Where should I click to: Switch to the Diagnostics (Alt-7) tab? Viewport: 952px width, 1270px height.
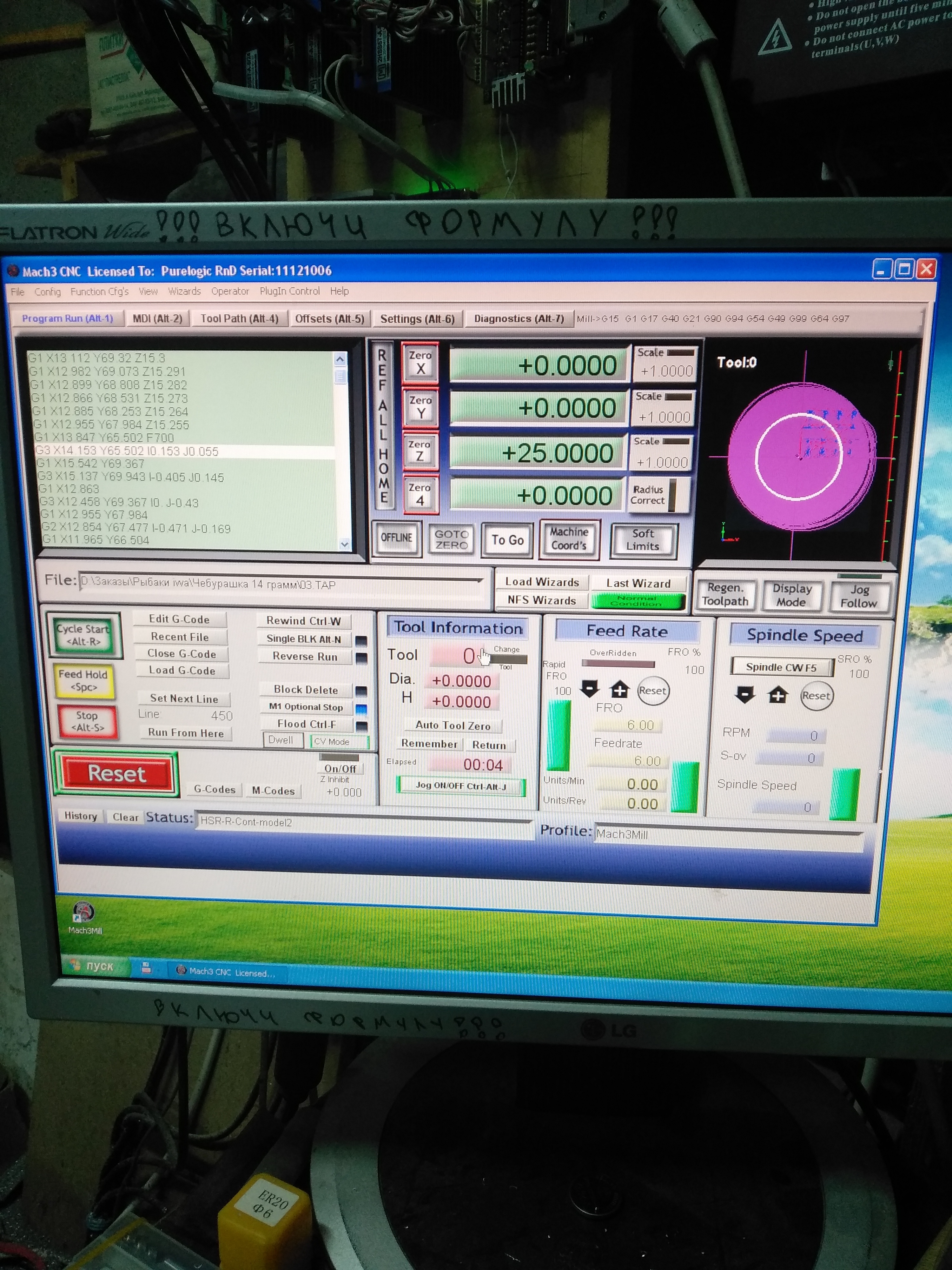(519, 319)
